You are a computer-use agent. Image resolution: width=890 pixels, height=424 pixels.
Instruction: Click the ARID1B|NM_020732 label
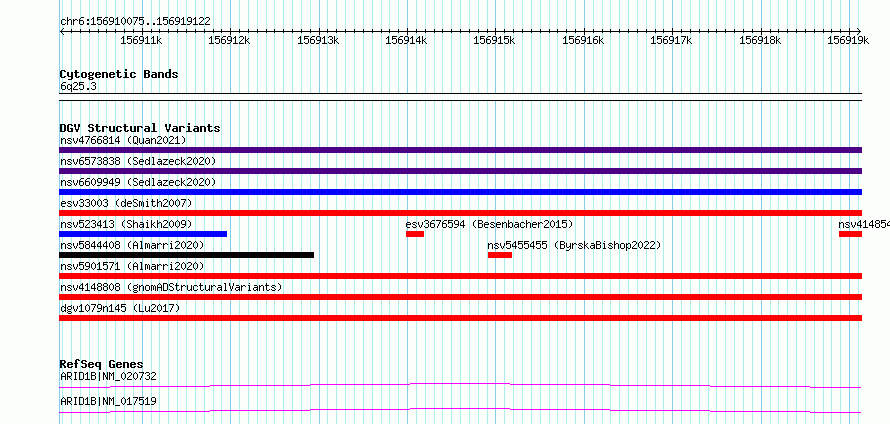click(x=108, y=376)
